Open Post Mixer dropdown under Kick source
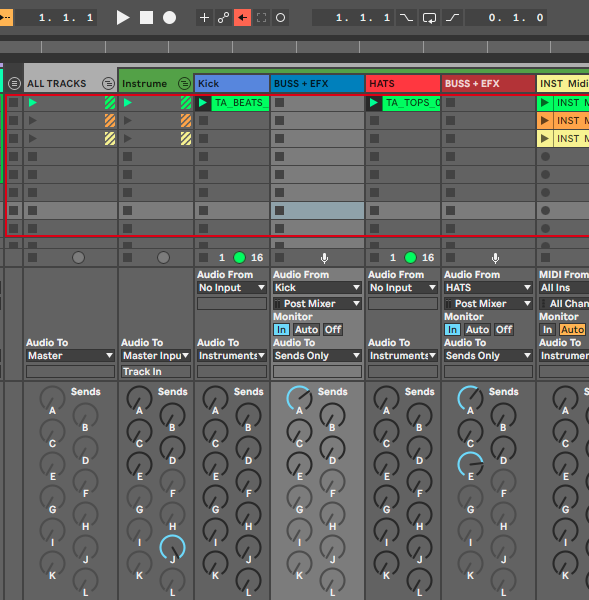589x600 pixels. [317, 304]
